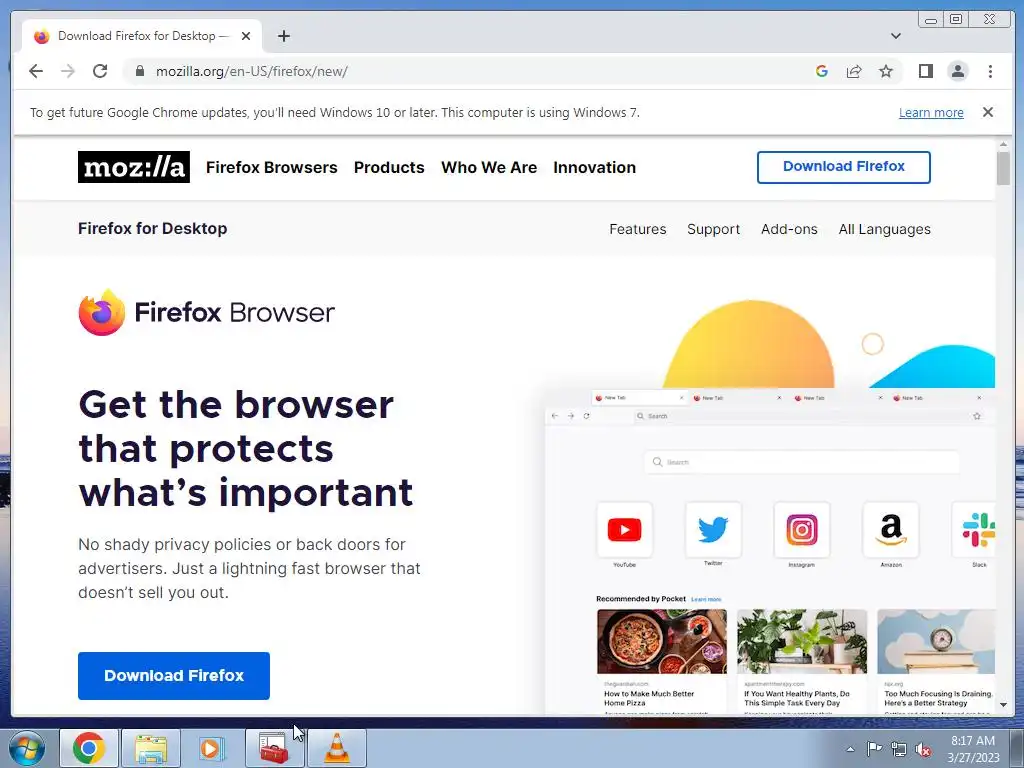Expand the tab search dropdown arrow

click(896, 36)
